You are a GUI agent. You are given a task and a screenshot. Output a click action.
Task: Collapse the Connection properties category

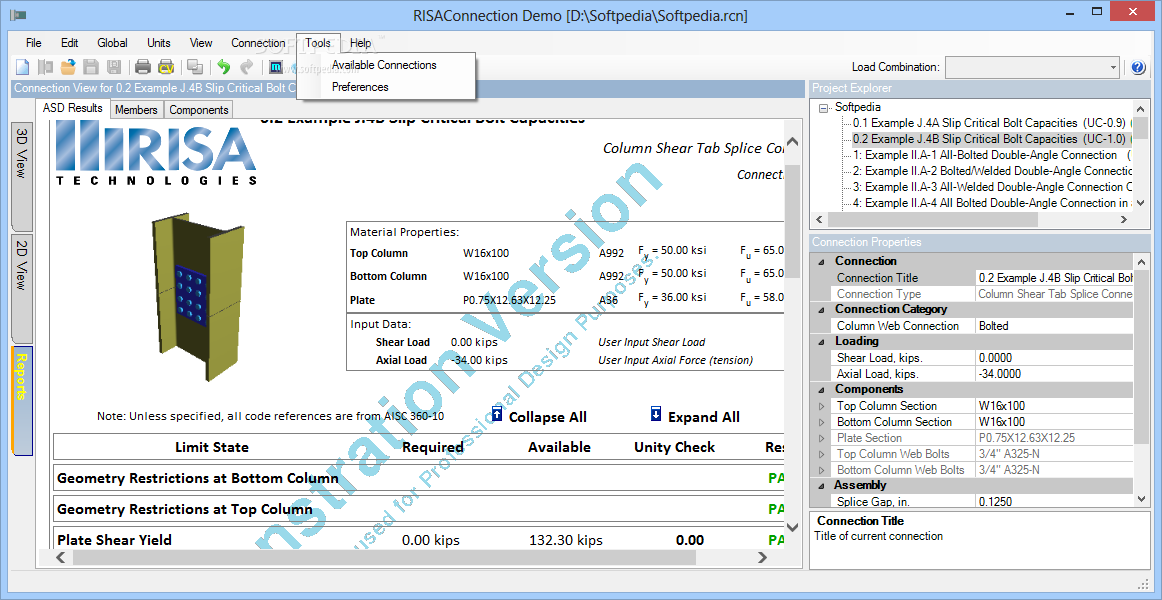[820, 261]
